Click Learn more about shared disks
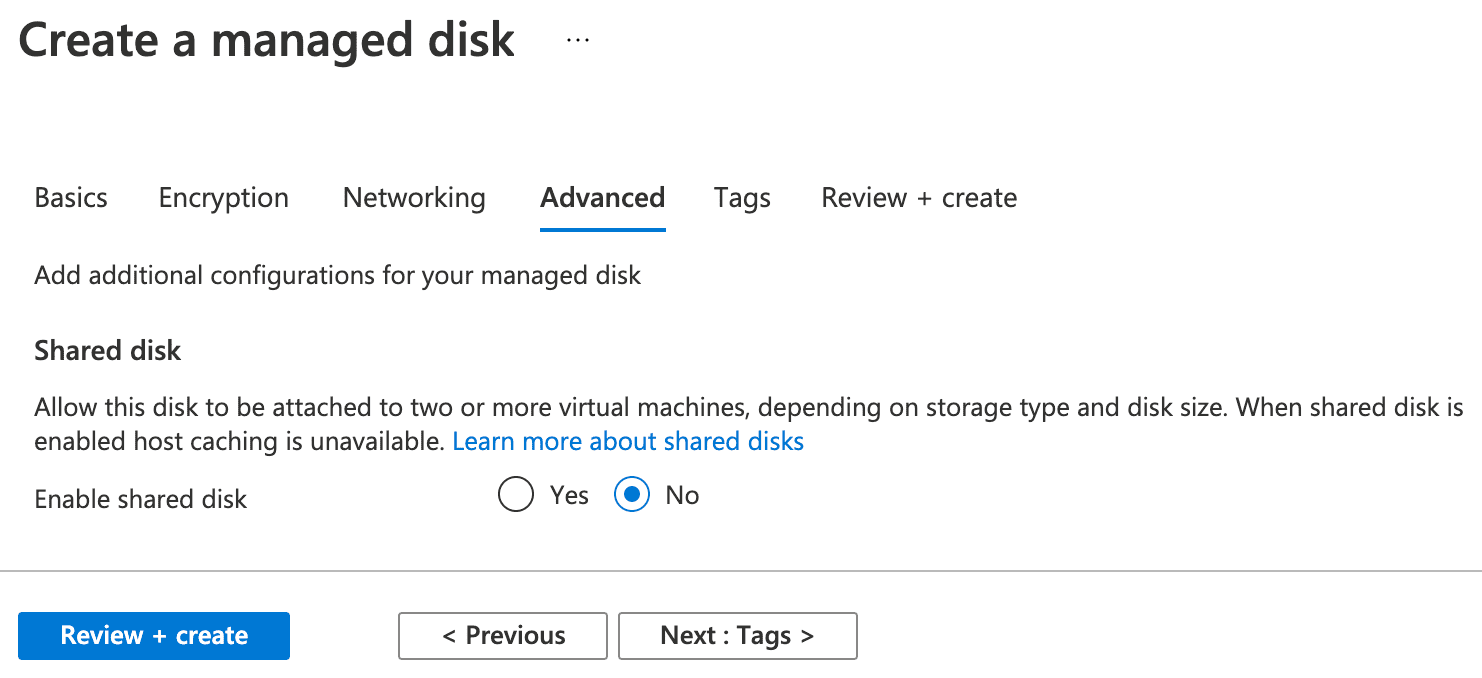This screenshot has height=678, width=1482. [628, 440]
